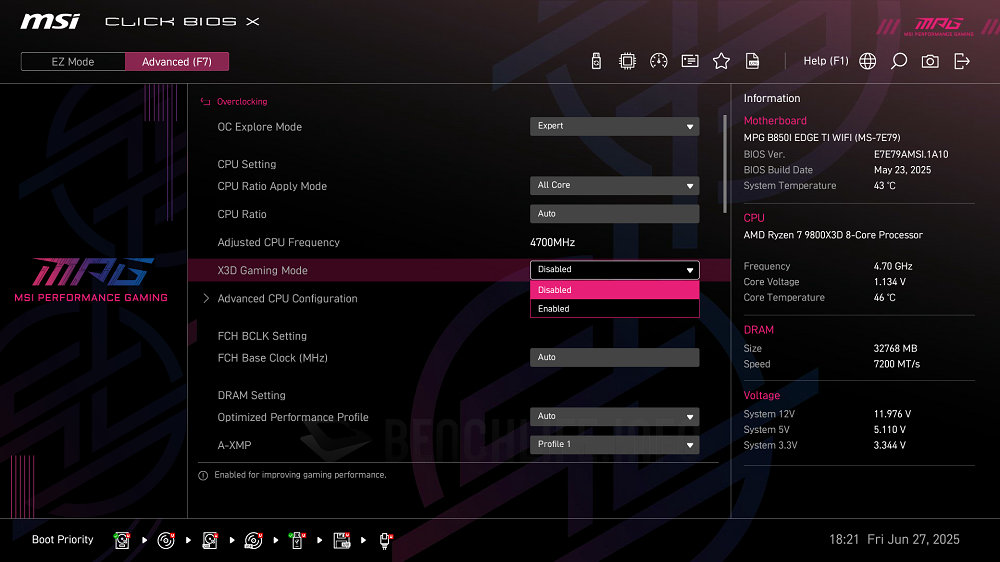Open the speedometer performance gauge icon
The height and width of the screenshot is (562, 1000).
pos(659,61)
